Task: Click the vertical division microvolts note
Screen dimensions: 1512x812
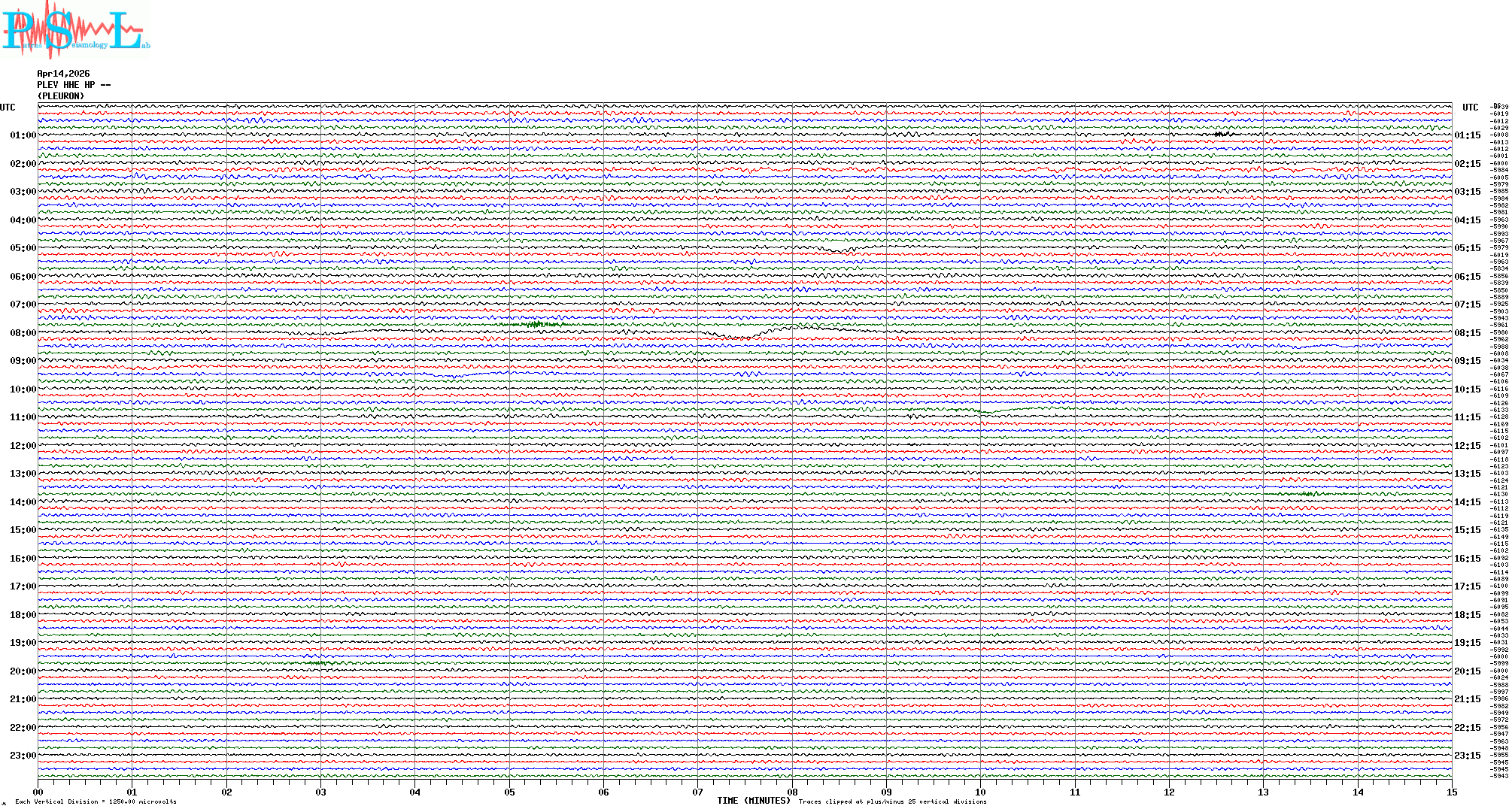Action: coord(96,801)
